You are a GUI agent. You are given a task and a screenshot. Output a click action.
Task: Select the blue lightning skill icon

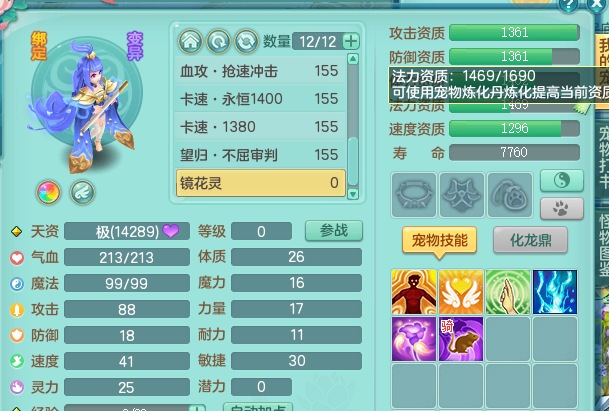(555, 292)
